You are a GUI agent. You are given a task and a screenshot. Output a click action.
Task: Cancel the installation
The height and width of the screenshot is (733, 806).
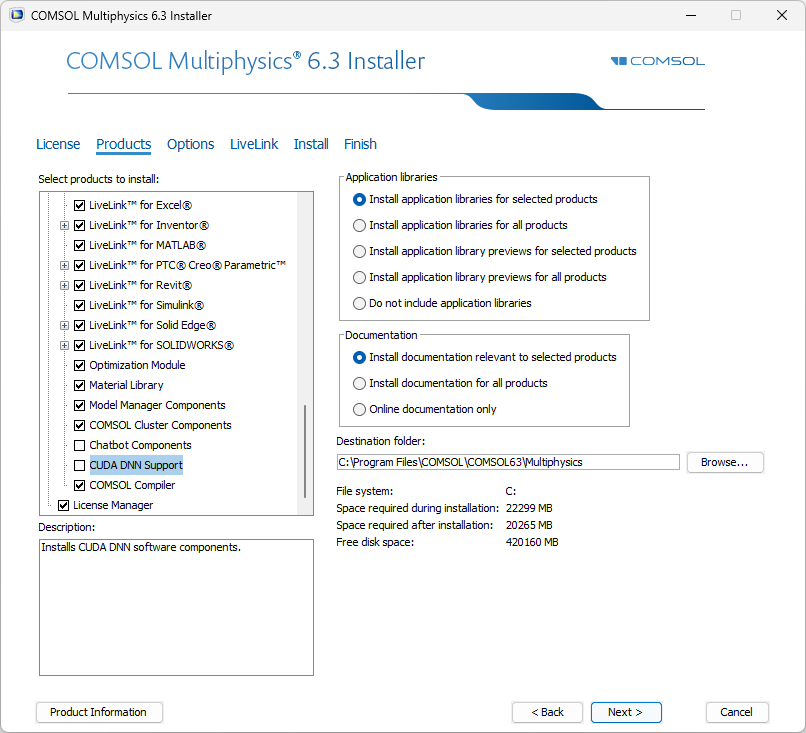click(x=737, y=712)
